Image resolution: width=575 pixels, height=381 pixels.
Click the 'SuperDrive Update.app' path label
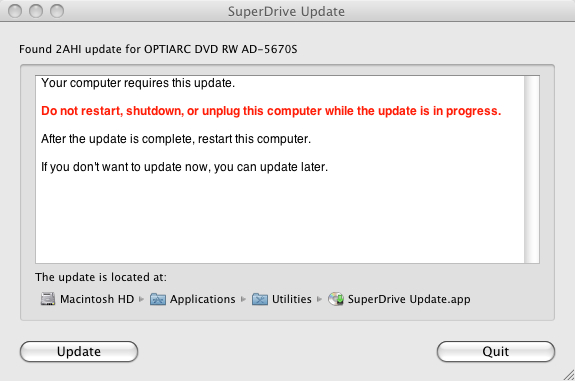[x=409, y=300]
